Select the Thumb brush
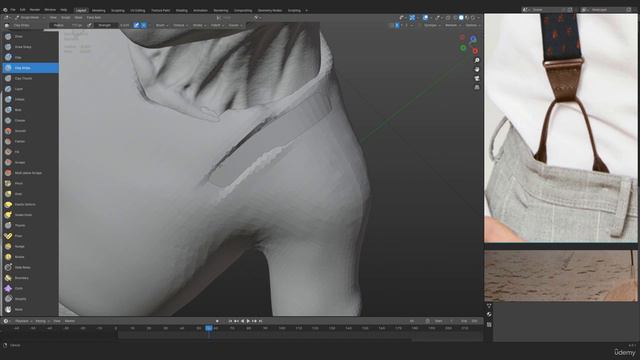Viewport: 640px width, 360px height. tap(30, 225)
